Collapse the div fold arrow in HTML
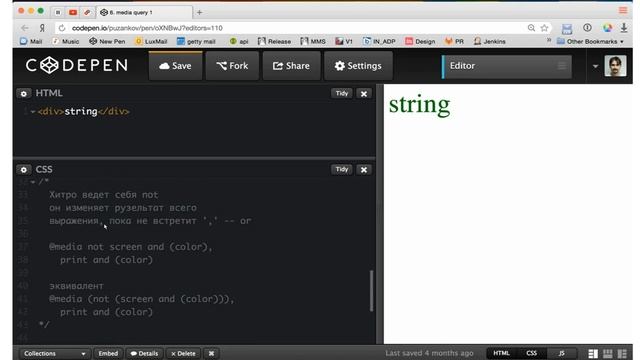This screenshot has width=640, height=360. coord(33,111)
